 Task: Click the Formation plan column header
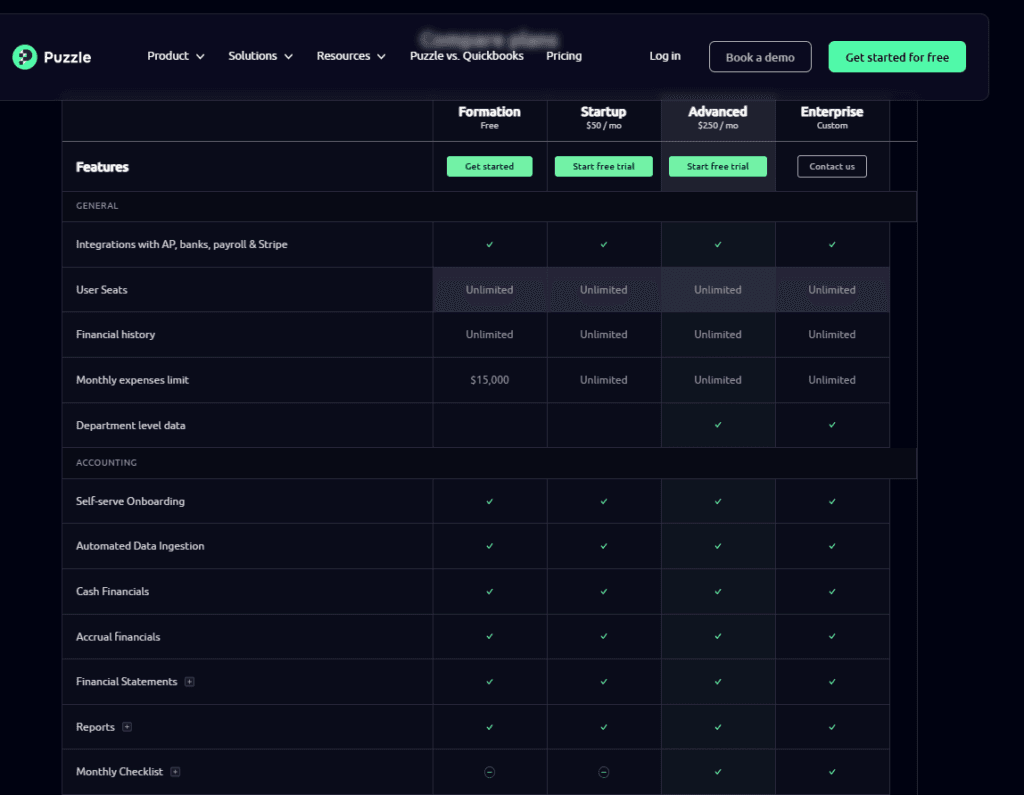(x=489, y=117)
